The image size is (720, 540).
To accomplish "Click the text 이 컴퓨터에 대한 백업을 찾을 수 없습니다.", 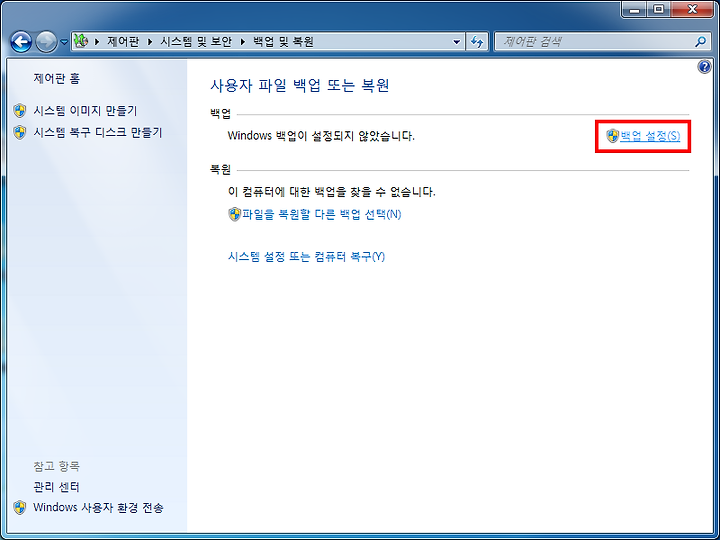I will tap(332, 192).
